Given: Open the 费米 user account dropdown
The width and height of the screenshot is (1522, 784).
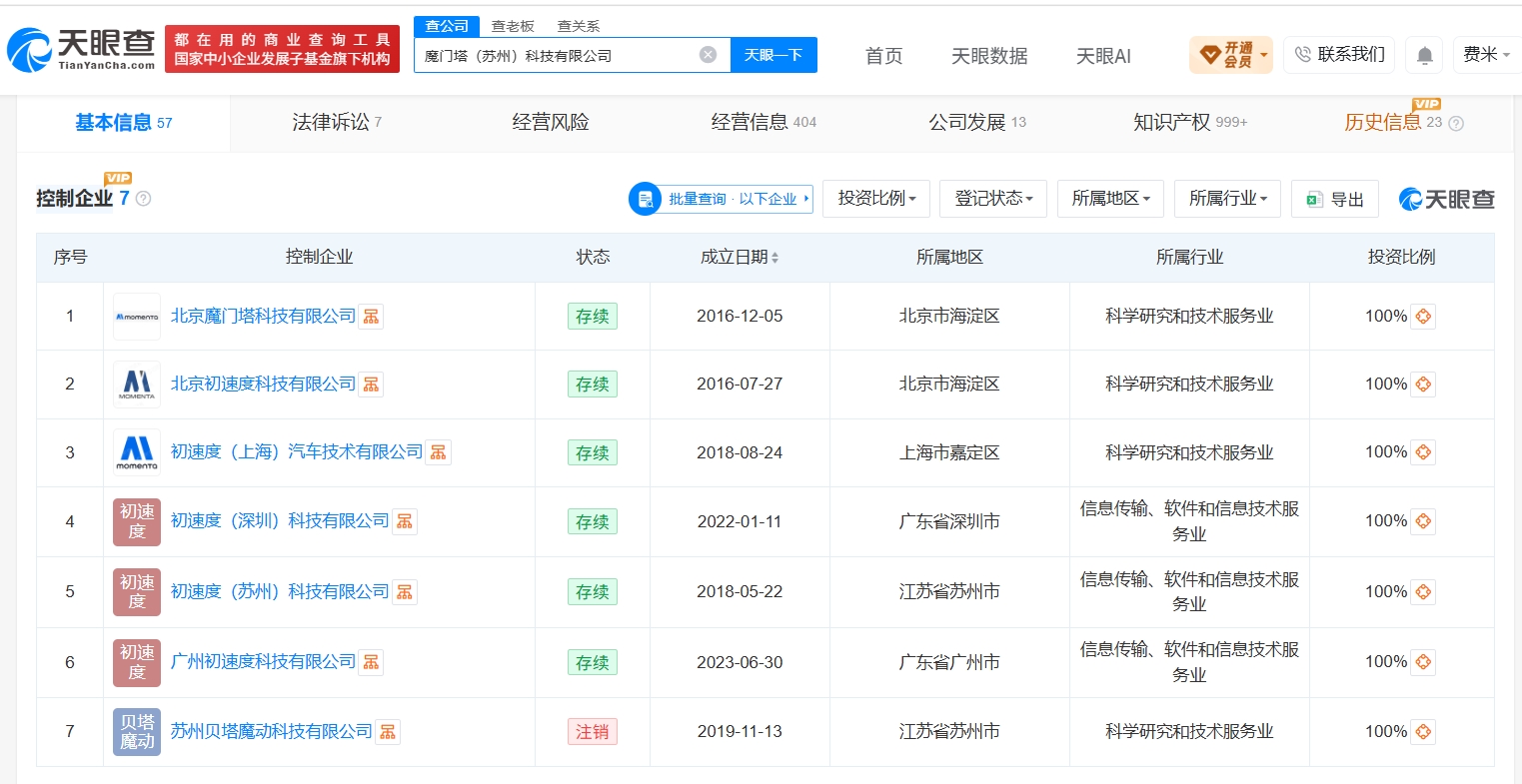Looking at the screenshot, I should click(1486, 55).
